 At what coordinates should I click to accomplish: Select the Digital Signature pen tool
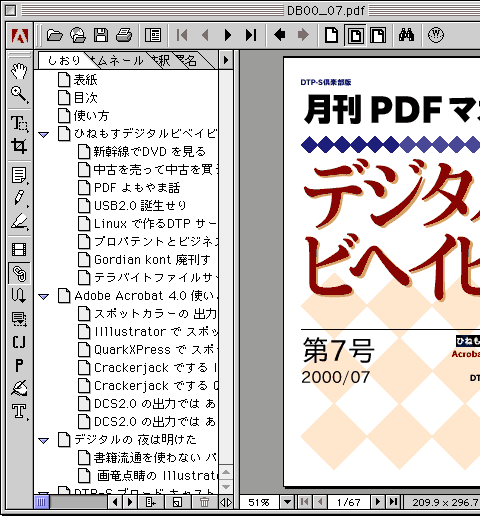[19, 388]
